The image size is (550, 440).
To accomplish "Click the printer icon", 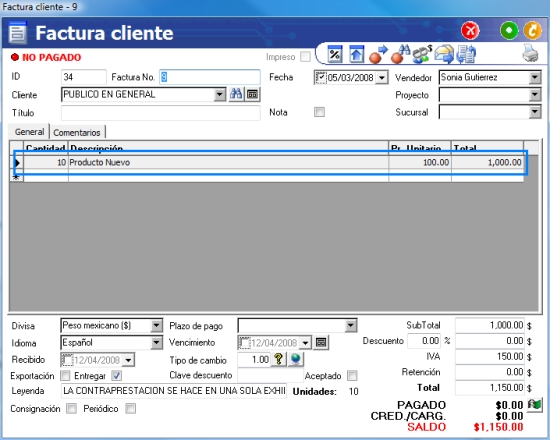I will [x=530, y=54].
